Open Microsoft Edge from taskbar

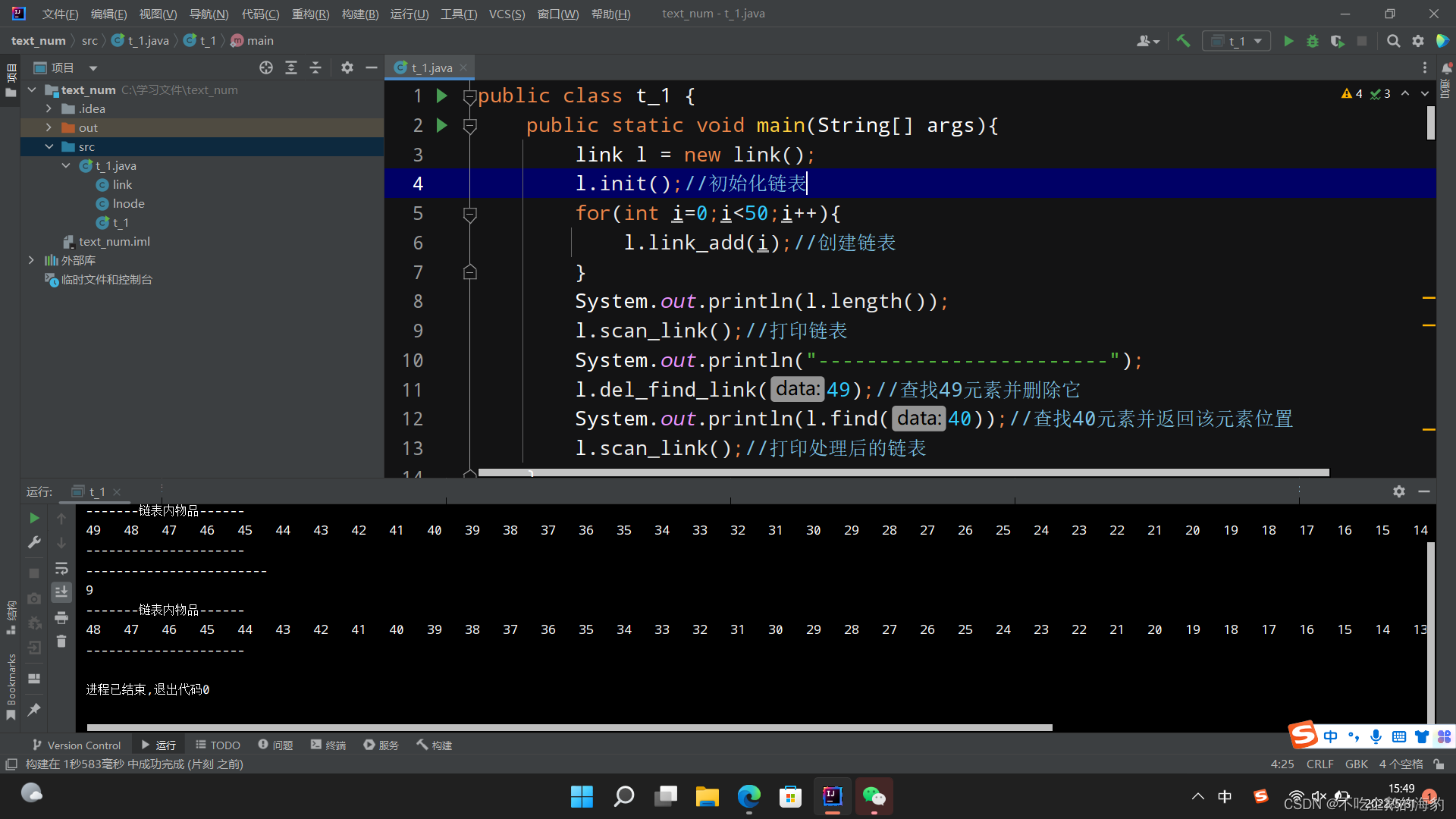point(748,796)
